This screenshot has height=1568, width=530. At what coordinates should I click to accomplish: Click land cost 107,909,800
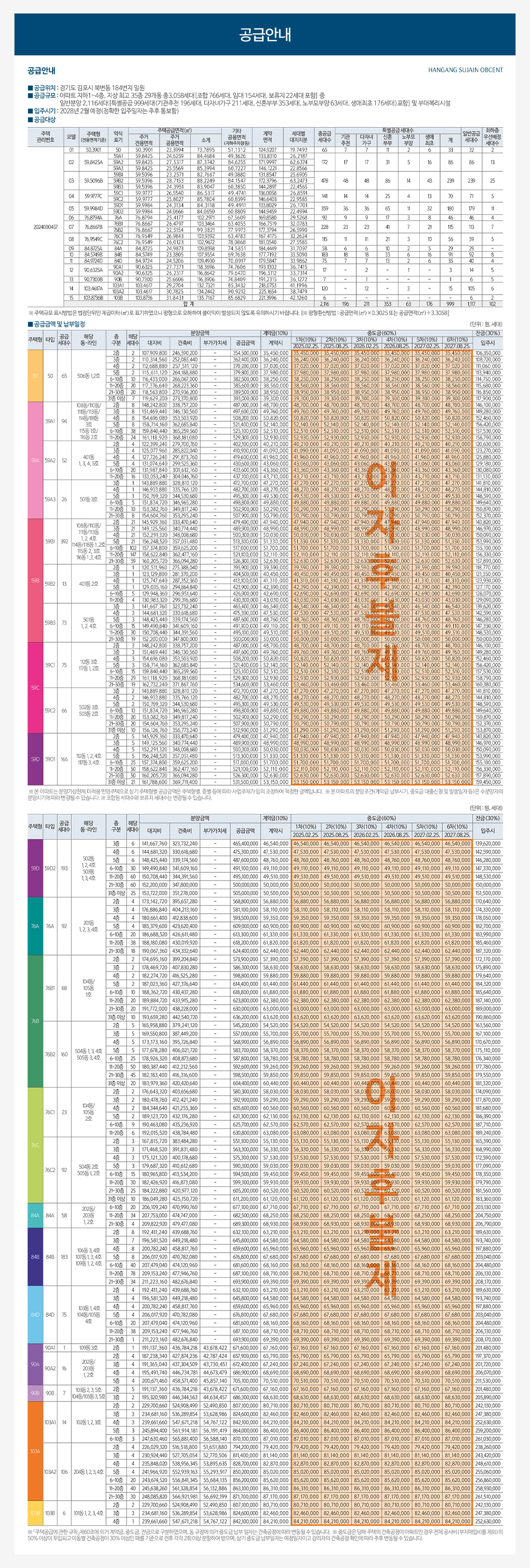tap(154, 353)
